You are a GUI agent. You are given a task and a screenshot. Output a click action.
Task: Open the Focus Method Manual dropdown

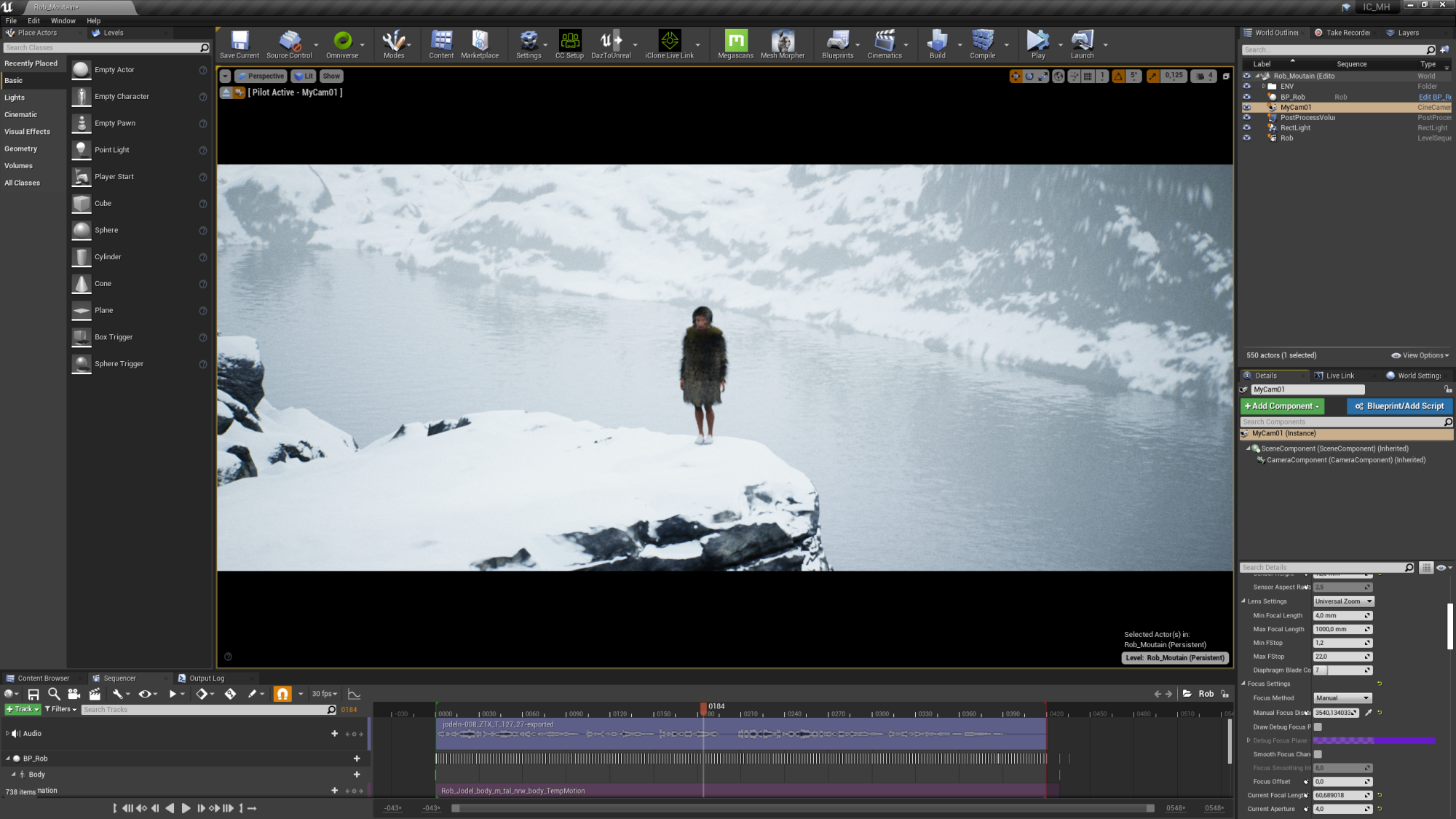pyautogui.click(x=1342, y=697)
